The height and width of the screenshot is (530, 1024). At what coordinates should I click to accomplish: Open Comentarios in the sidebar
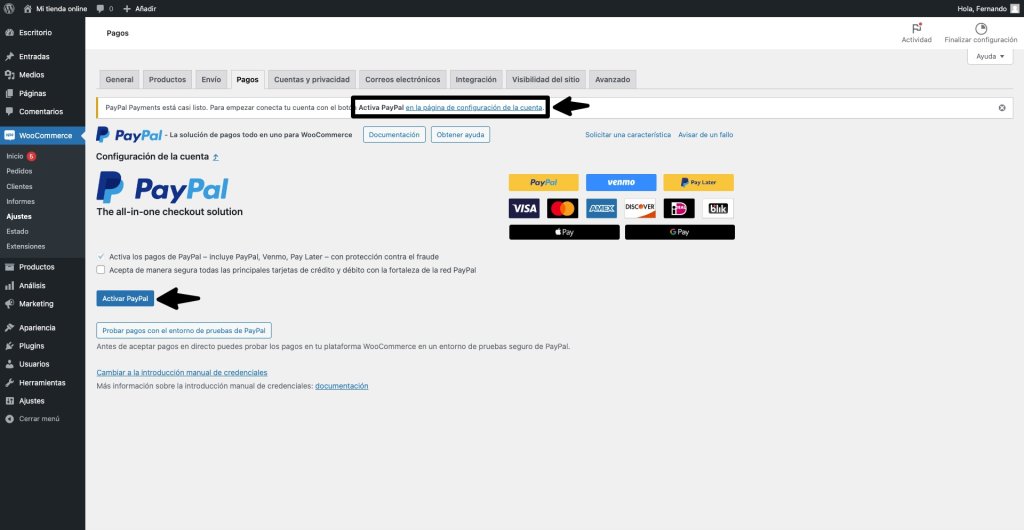point(42,112)
